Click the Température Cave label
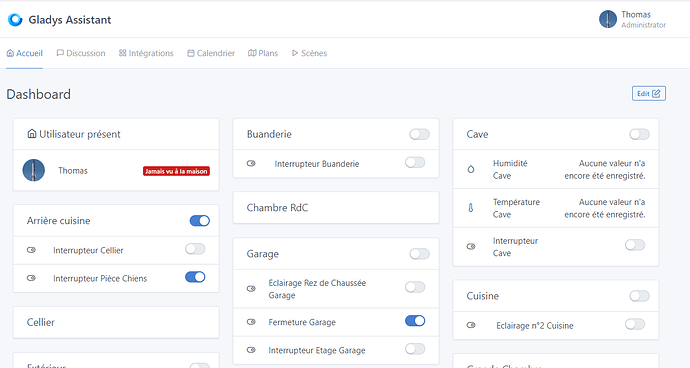 click(516, 208)
